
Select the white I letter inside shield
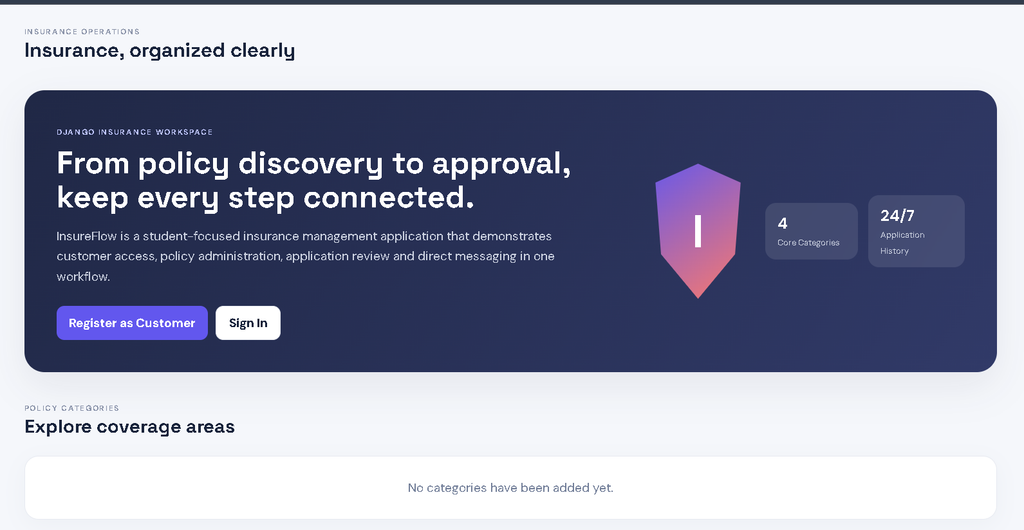point(697,231)
